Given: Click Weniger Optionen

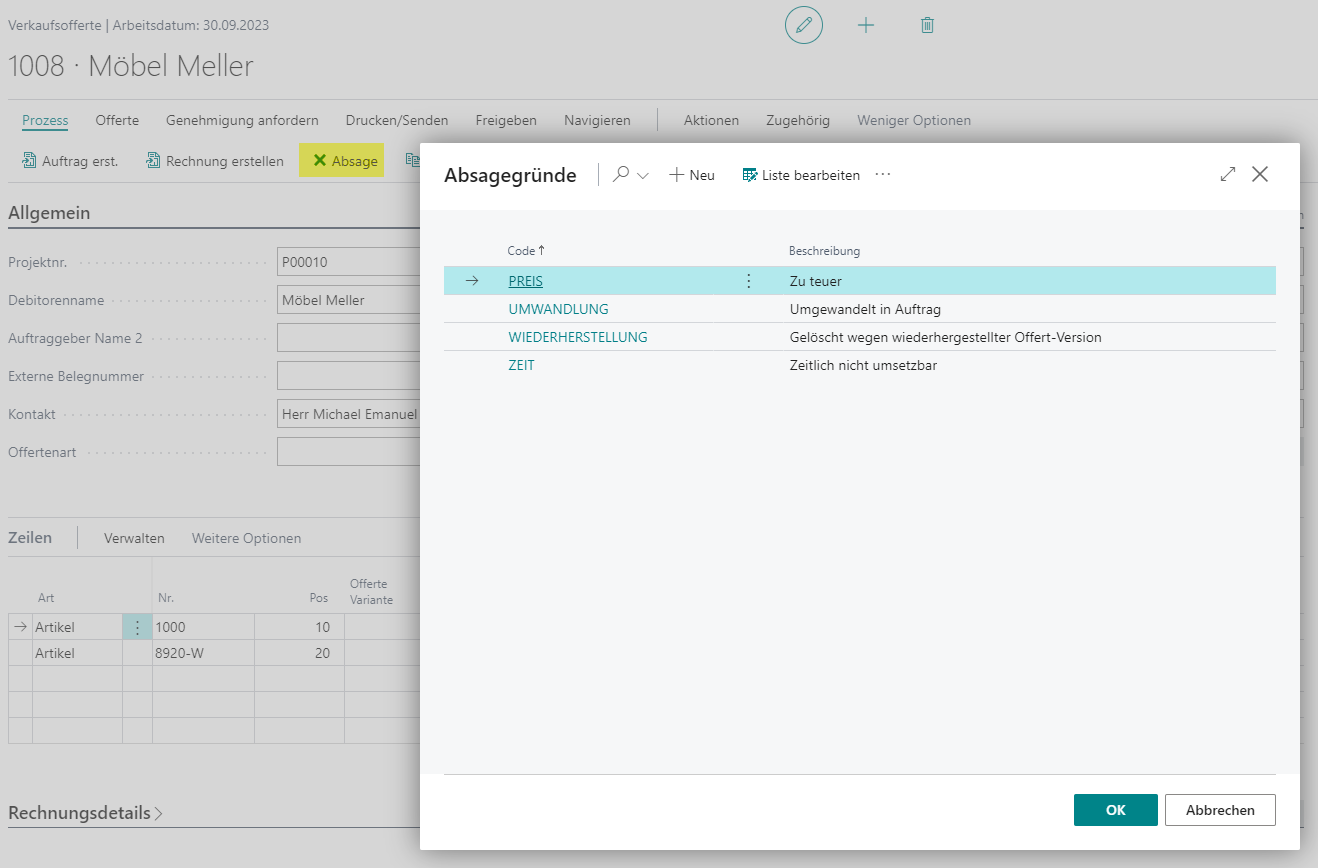Looking at the screenshot, I should coord(914,120).
